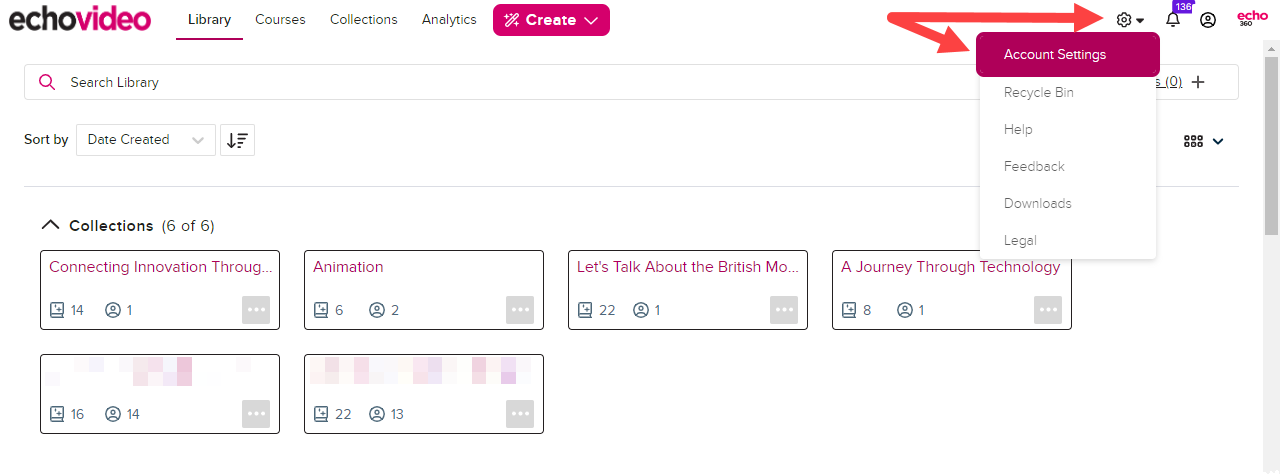Go to the Analytics tab
The height and width of the screenshot is (476, 1280).
pyautogui.click(x=449, y=20)
